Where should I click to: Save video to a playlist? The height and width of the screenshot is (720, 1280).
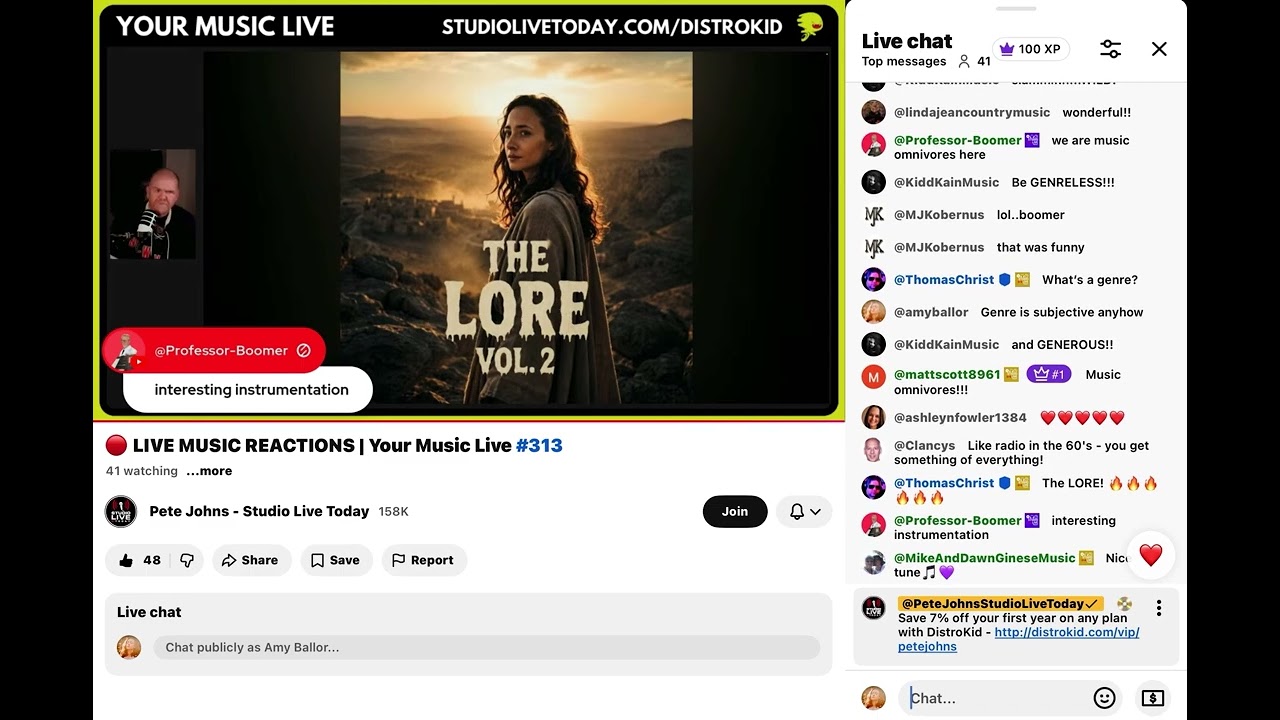click(336, 560)
